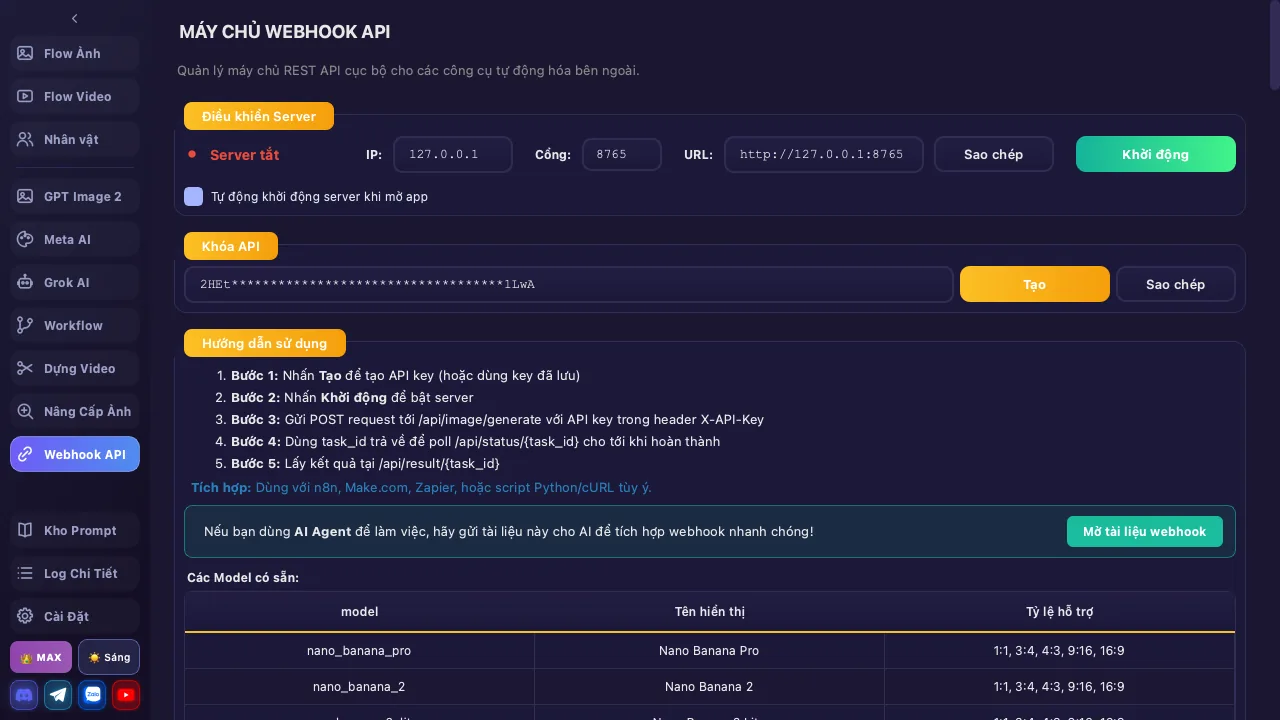The image size is (1280, 720).
Task: Click the masked API key field
Action: [569, 285]
